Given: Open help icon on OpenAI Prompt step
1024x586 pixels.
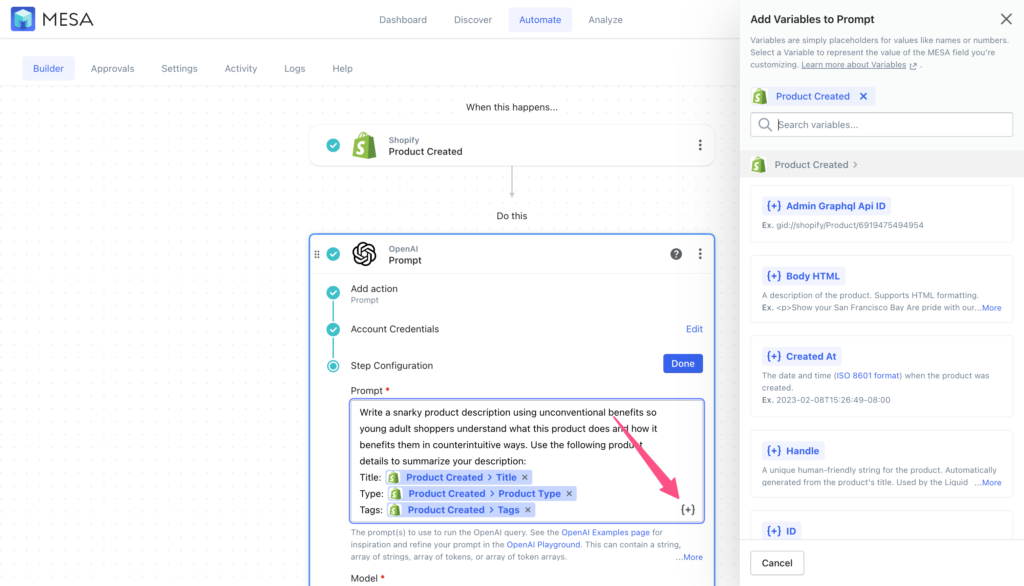Looking at the screenshot, I should coord(676,253).
